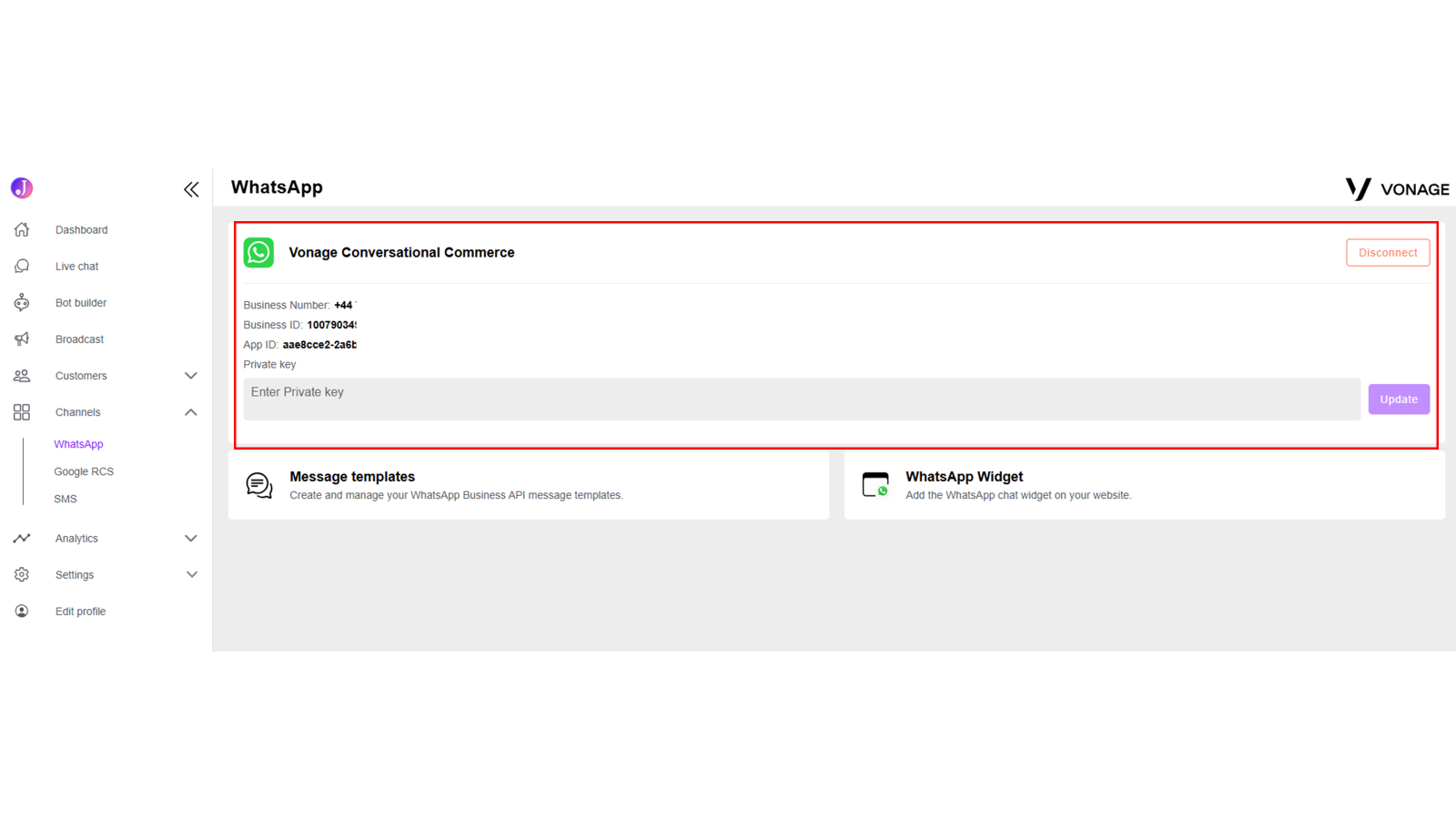Click the Customers people icon
Screen dimensions: 1456x819
click(22, 375)
